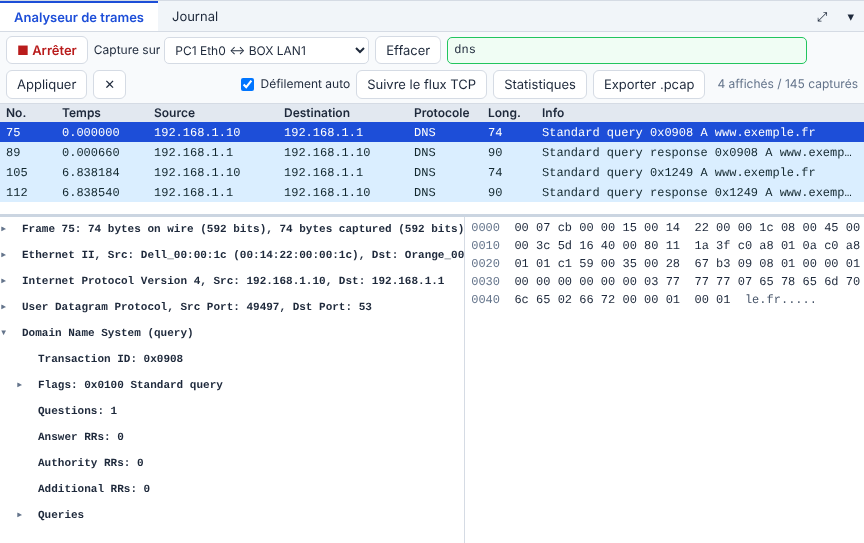Screen dimensions: 864x543
Task: Click the expand panel arrows icon
Action: [x=822, y=17]
